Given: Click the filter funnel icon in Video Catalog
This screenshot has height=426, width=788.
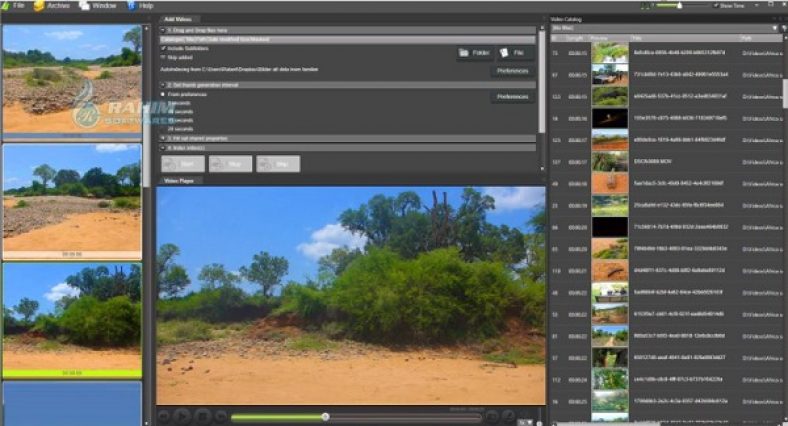Looking at the screenshot, I should (783, 29).
